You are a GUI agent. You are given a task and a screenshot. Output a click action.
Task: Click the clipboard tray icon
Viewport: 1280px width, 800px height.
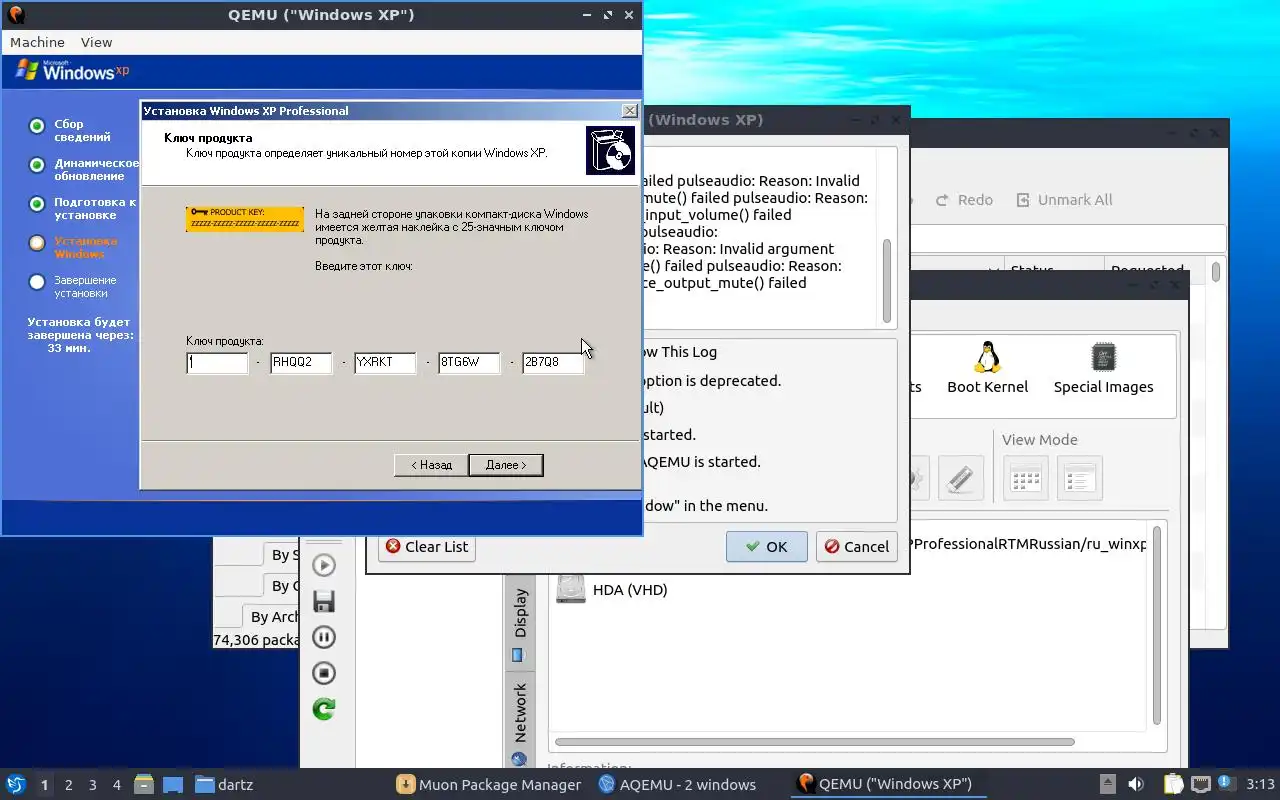tap(1172, 784)
